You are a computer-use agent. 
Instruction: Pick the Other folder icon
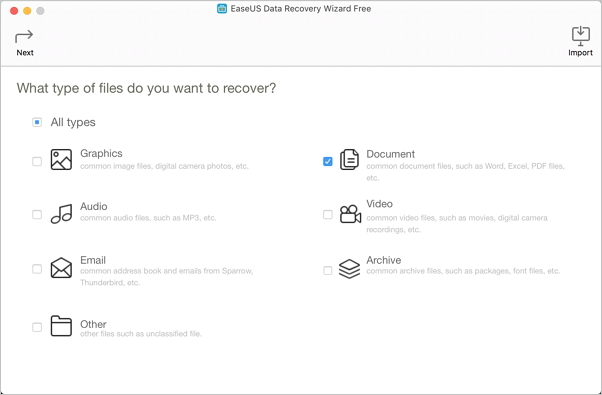click(x=61, y=326)
